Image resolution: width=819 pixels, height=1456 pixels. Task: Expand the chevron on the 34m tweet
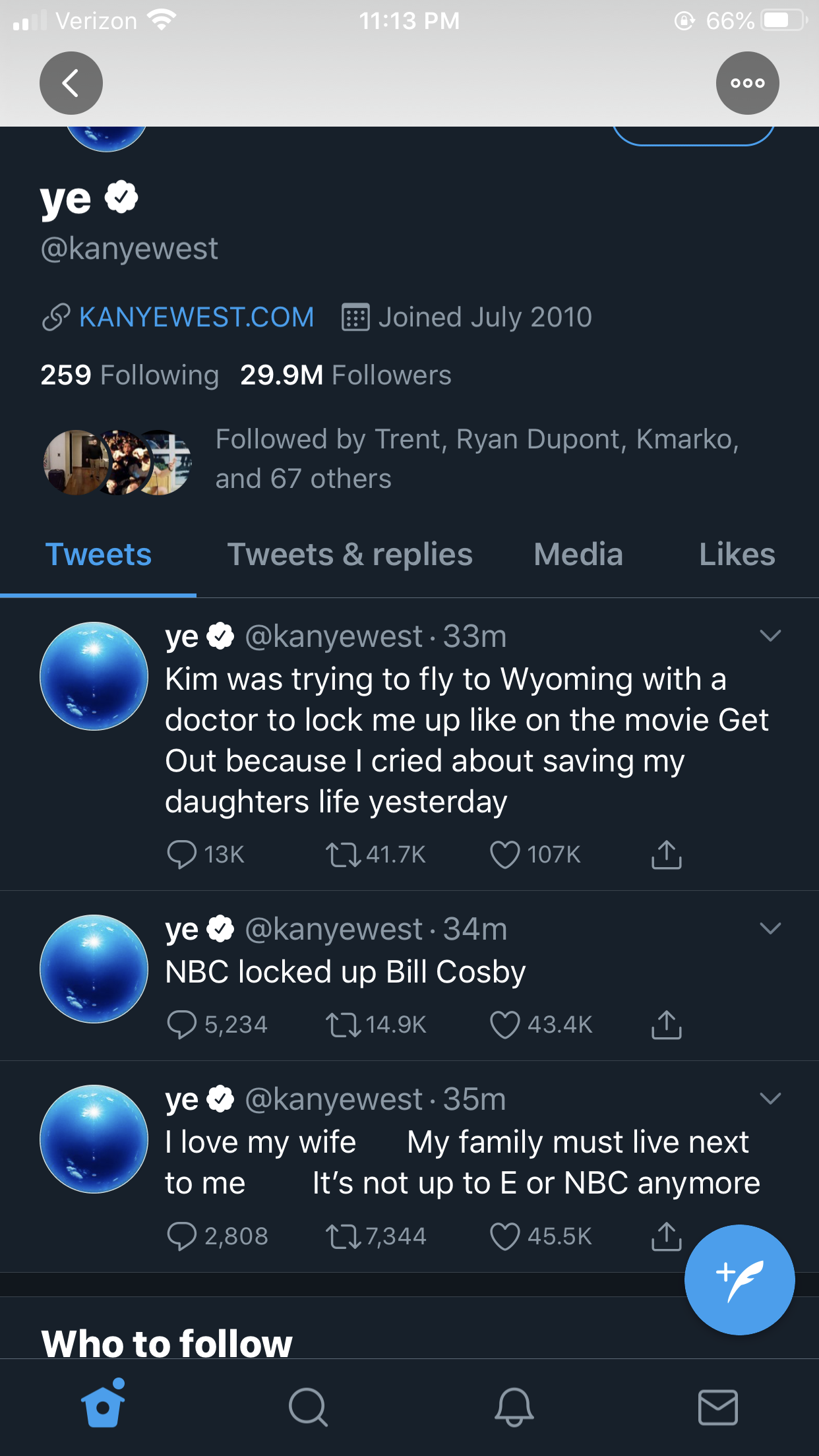(770, 928)
